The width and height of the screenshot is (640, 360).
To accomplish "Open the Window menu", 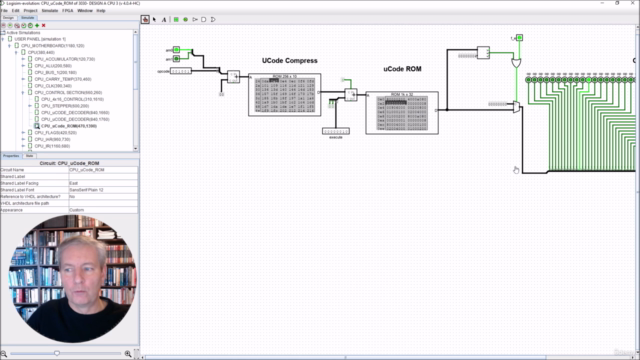I will pyautogui.click(x=85, y=11).
